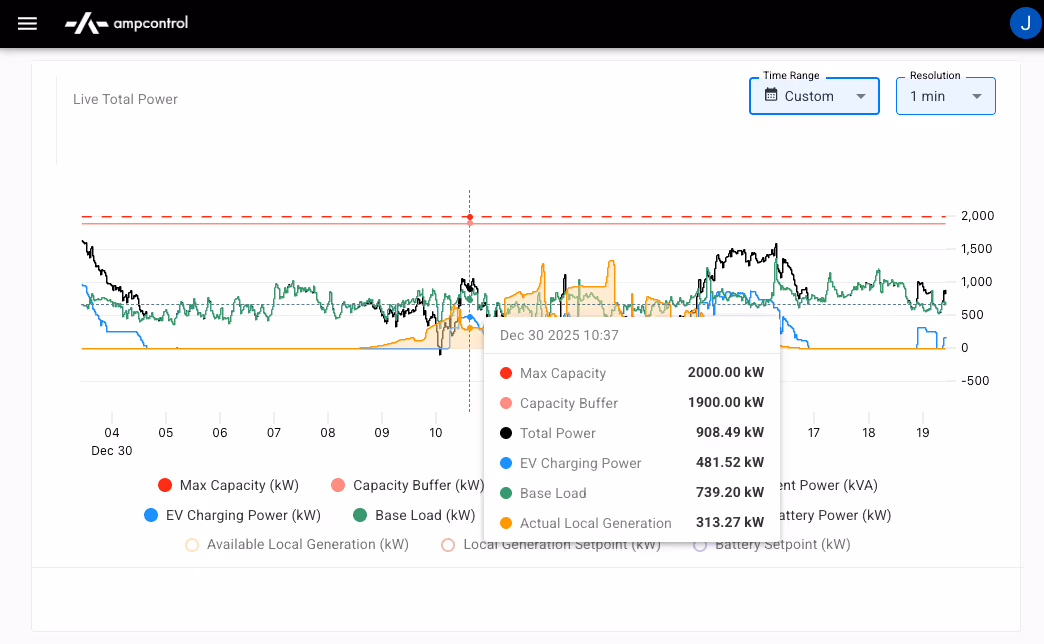Click the Max Capacity (kW) legend label
Screen dimensions: 1044x644
[238, 484]
